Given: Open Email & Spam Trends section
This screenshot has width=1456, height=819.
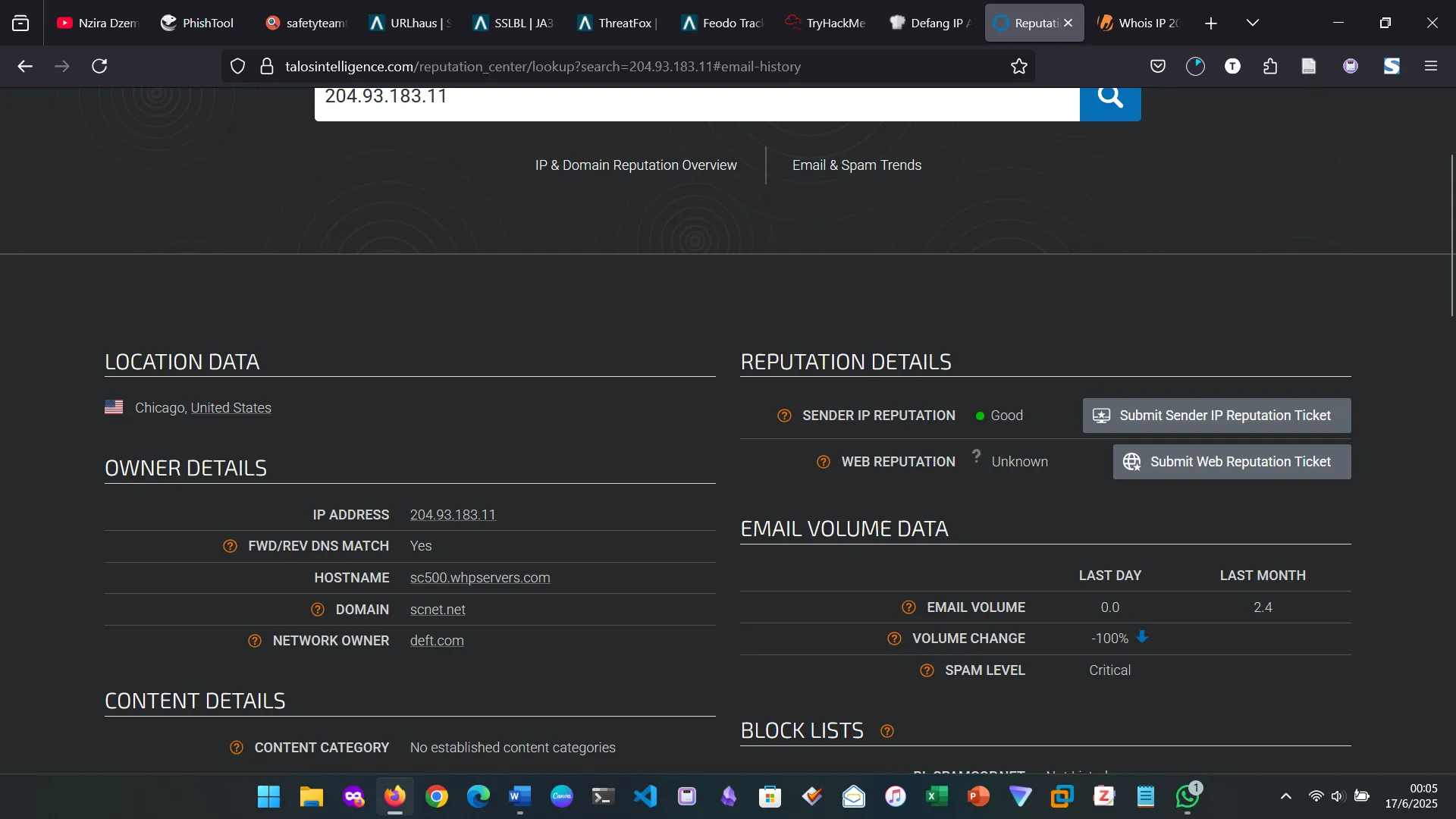Looking at the screenshot, I should (x=856, y=165).
